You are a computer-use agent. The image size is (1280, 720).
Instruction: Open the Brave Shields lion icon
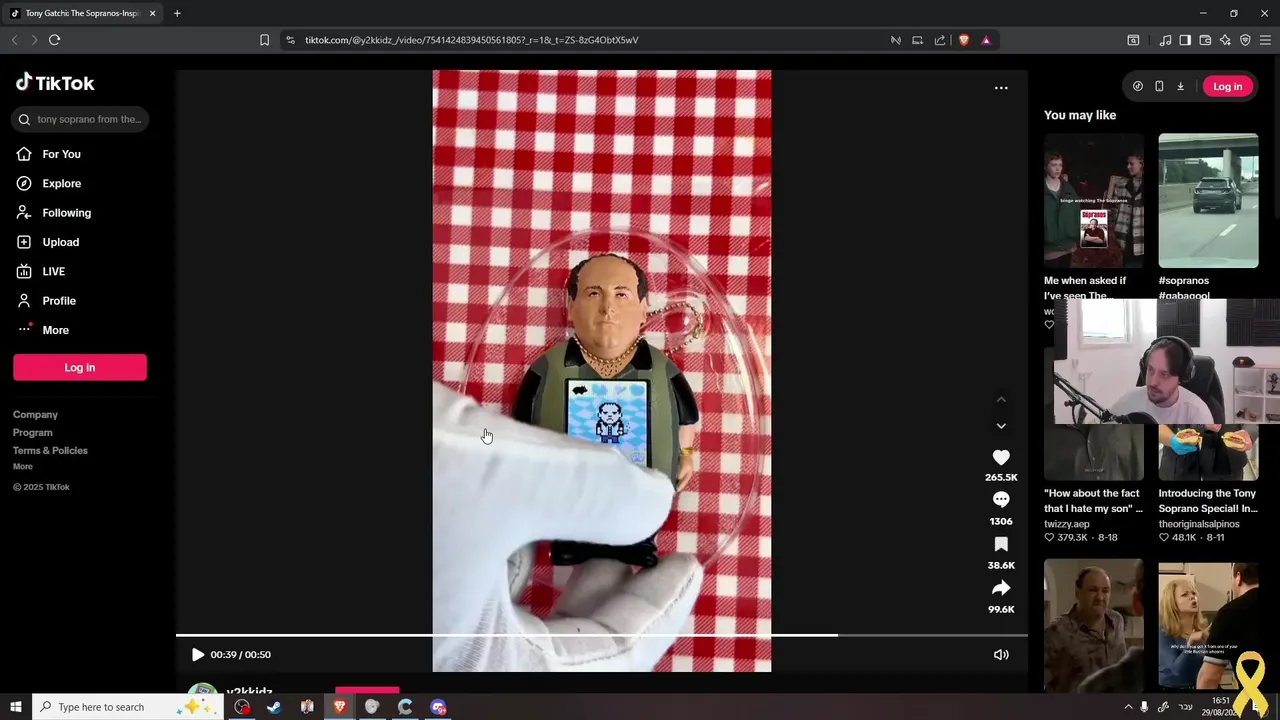(964, 40)
